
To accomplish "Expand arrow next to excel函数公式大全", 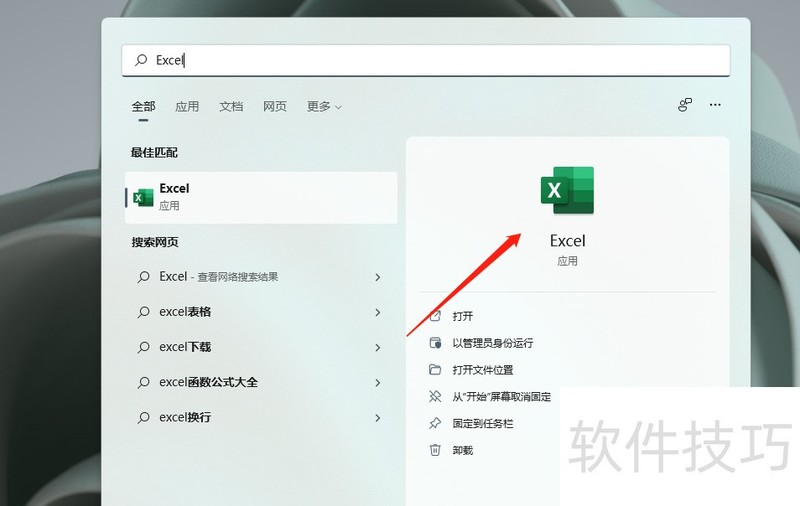I will point(378,383).
